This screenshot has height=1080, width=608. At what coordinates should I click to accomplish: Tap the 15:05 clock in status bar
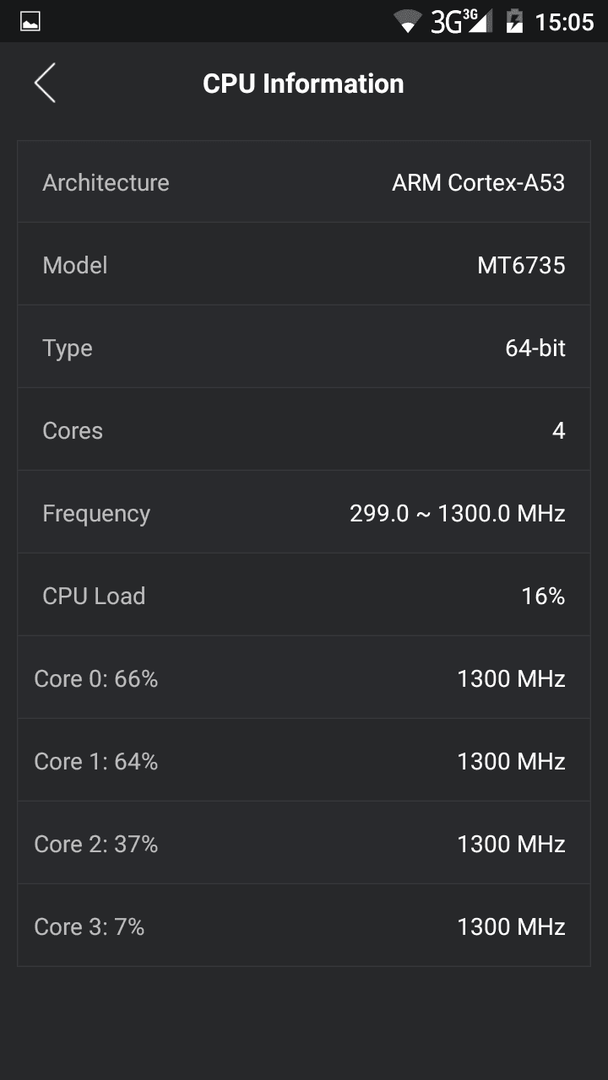(x=565, y=22)
